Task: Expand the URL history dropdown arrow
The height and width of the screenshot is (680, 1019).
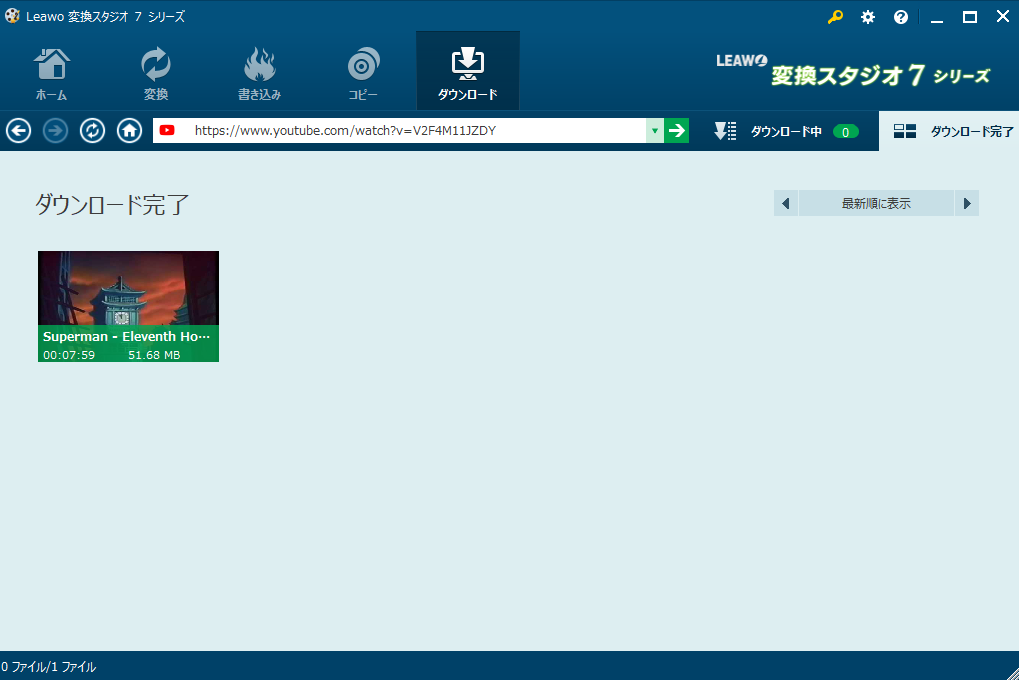Action: [x=655, y=131]
